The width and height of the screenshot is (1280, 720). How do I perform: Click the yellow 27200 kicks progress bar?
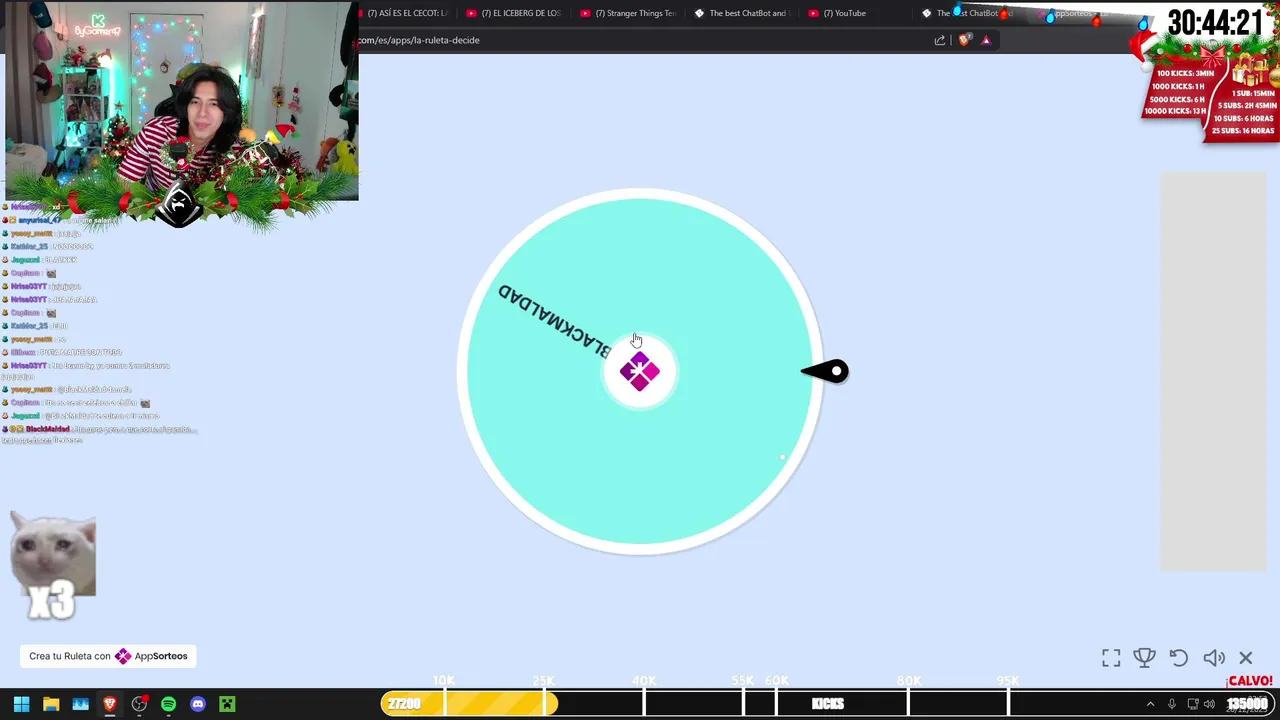(469, 704)
